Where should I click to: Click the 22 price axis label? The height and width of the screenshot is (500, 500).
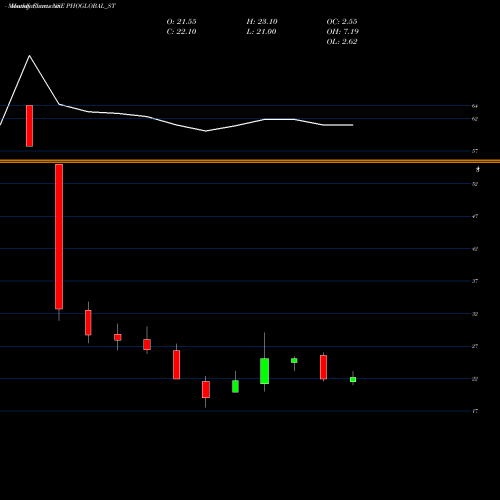point(475,379)
